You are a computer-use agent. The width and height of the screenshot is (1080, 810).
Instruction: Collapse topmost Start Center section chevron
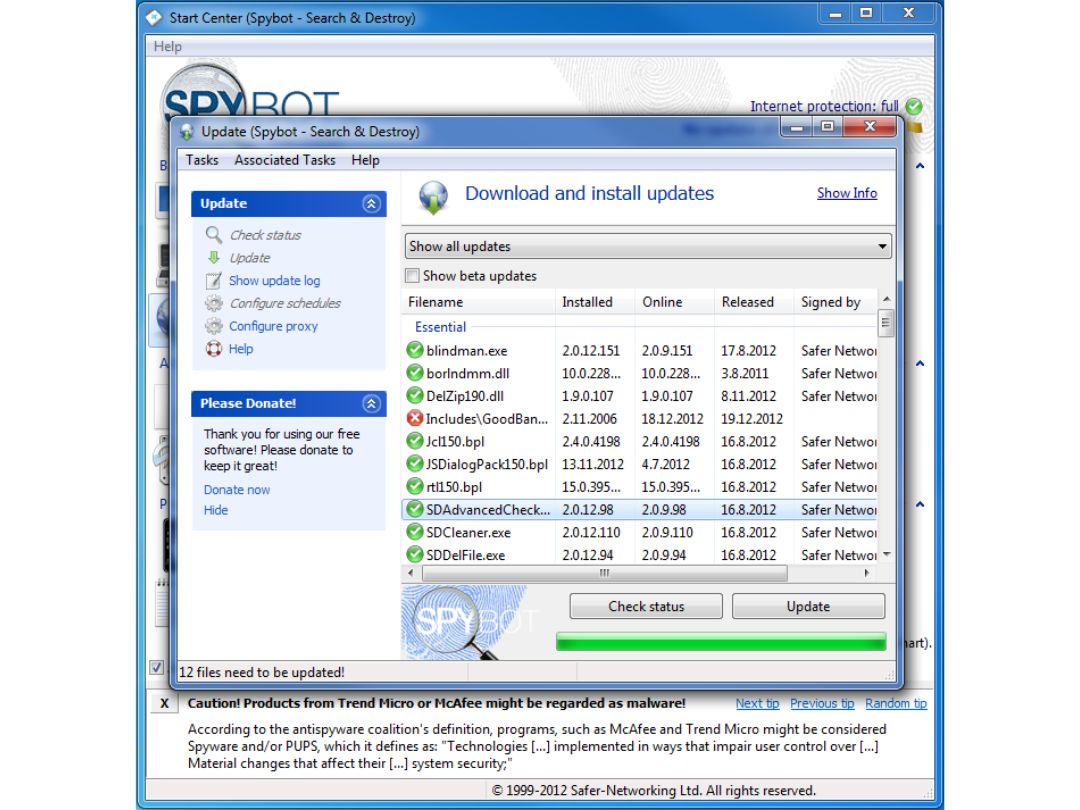920,166
